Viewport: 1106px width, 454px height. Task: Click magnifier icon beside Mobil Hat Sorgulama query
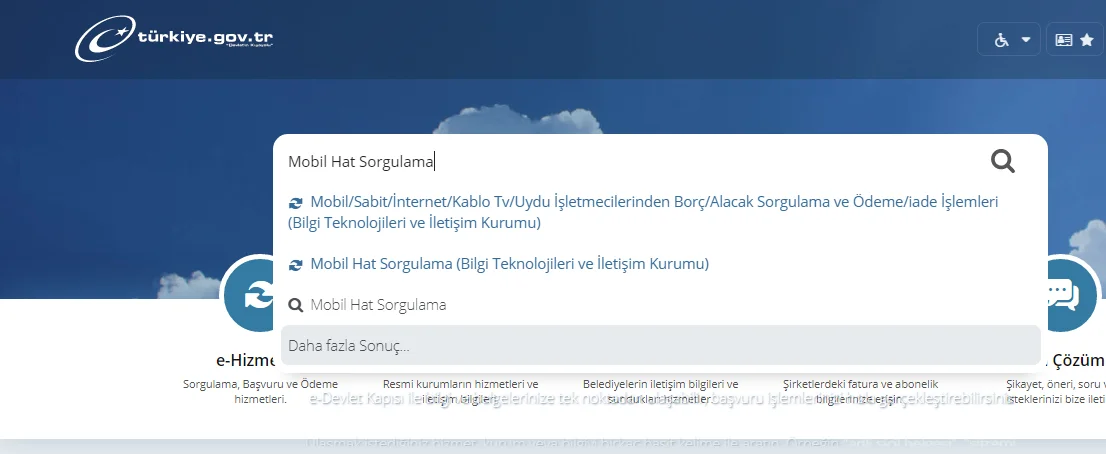[296, 305]
